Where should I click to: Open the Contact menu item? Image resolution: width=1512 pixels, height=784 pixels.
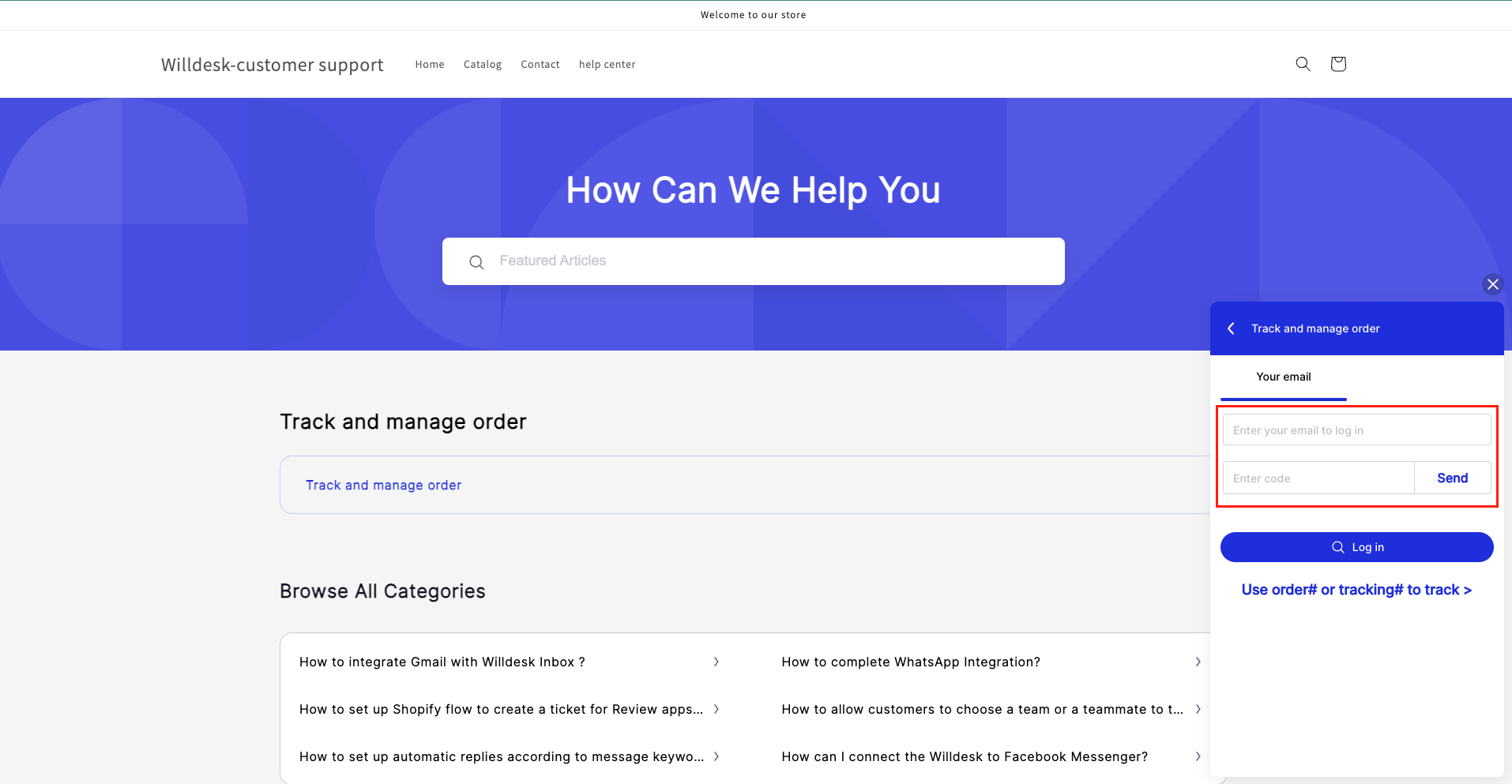click(540, 65)
